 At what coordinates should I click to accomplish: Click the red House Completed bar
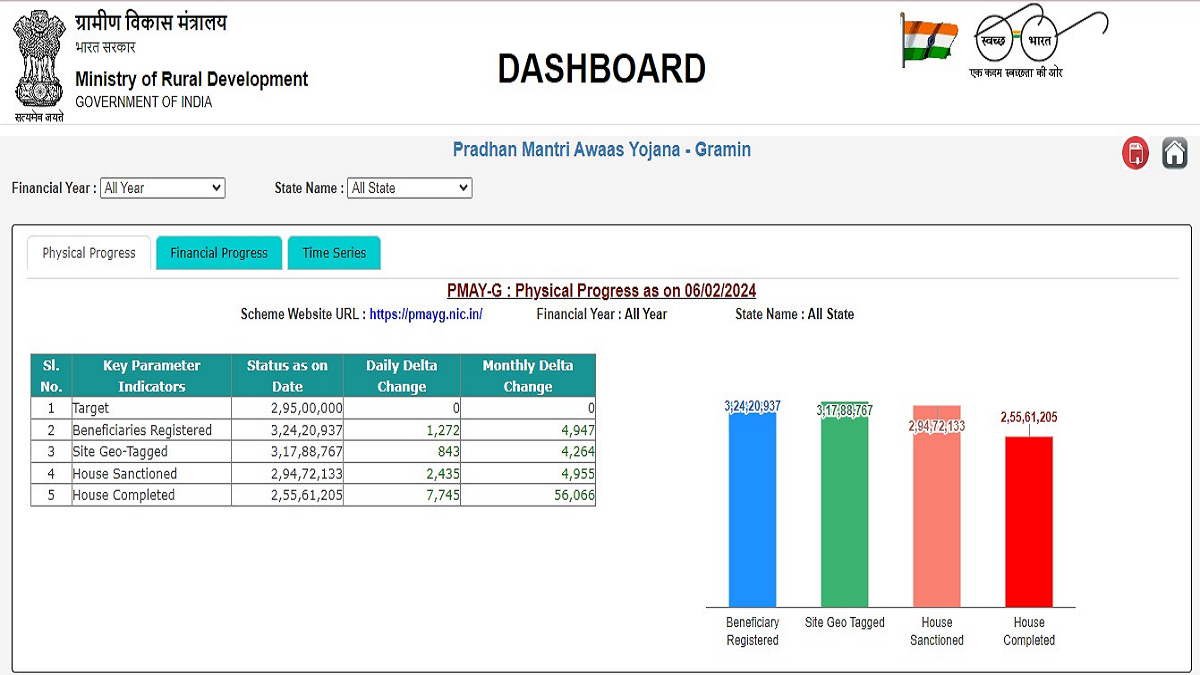coord(1029,521)
